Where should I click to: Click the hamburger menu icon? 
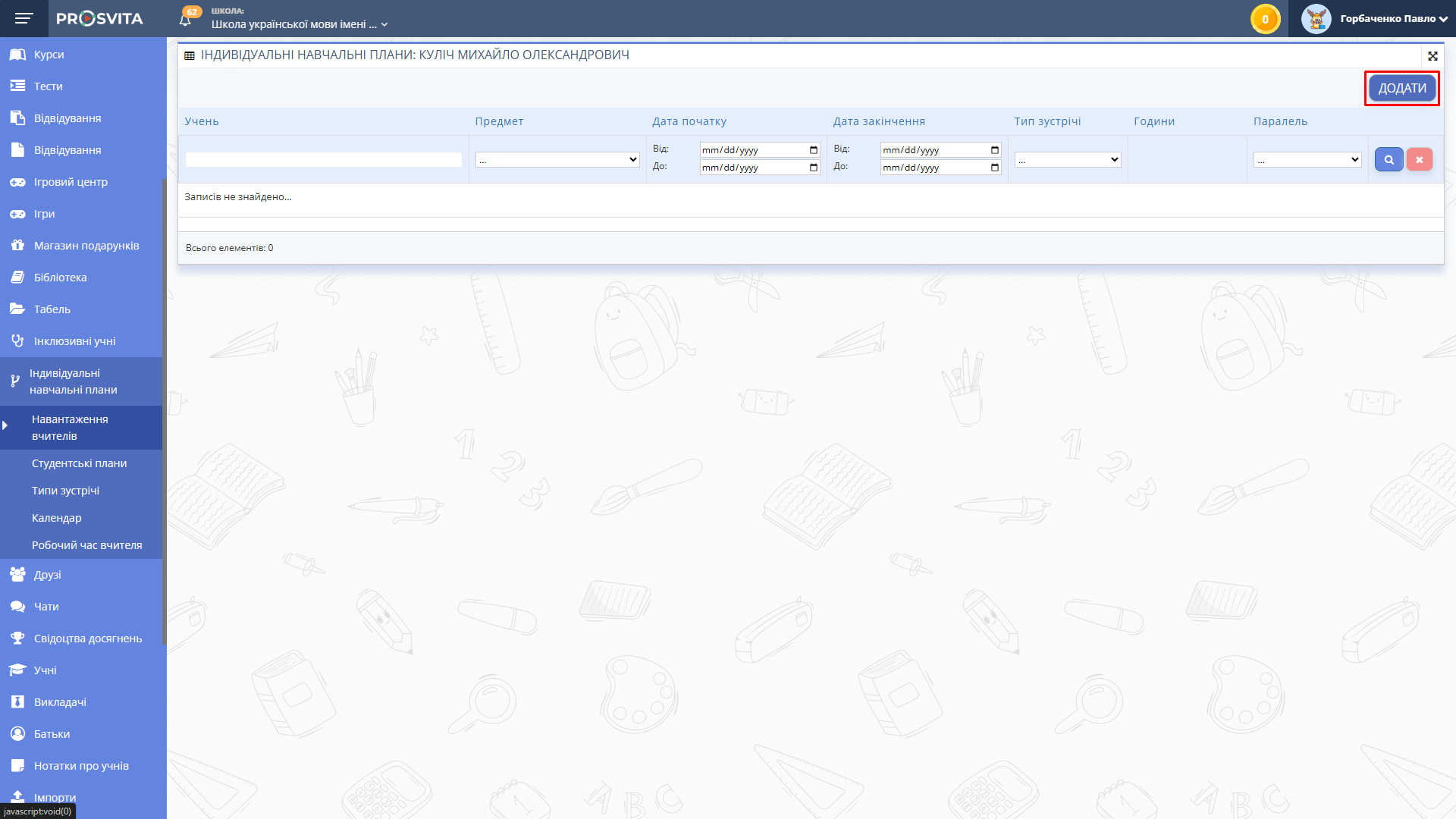click(24, 18)
